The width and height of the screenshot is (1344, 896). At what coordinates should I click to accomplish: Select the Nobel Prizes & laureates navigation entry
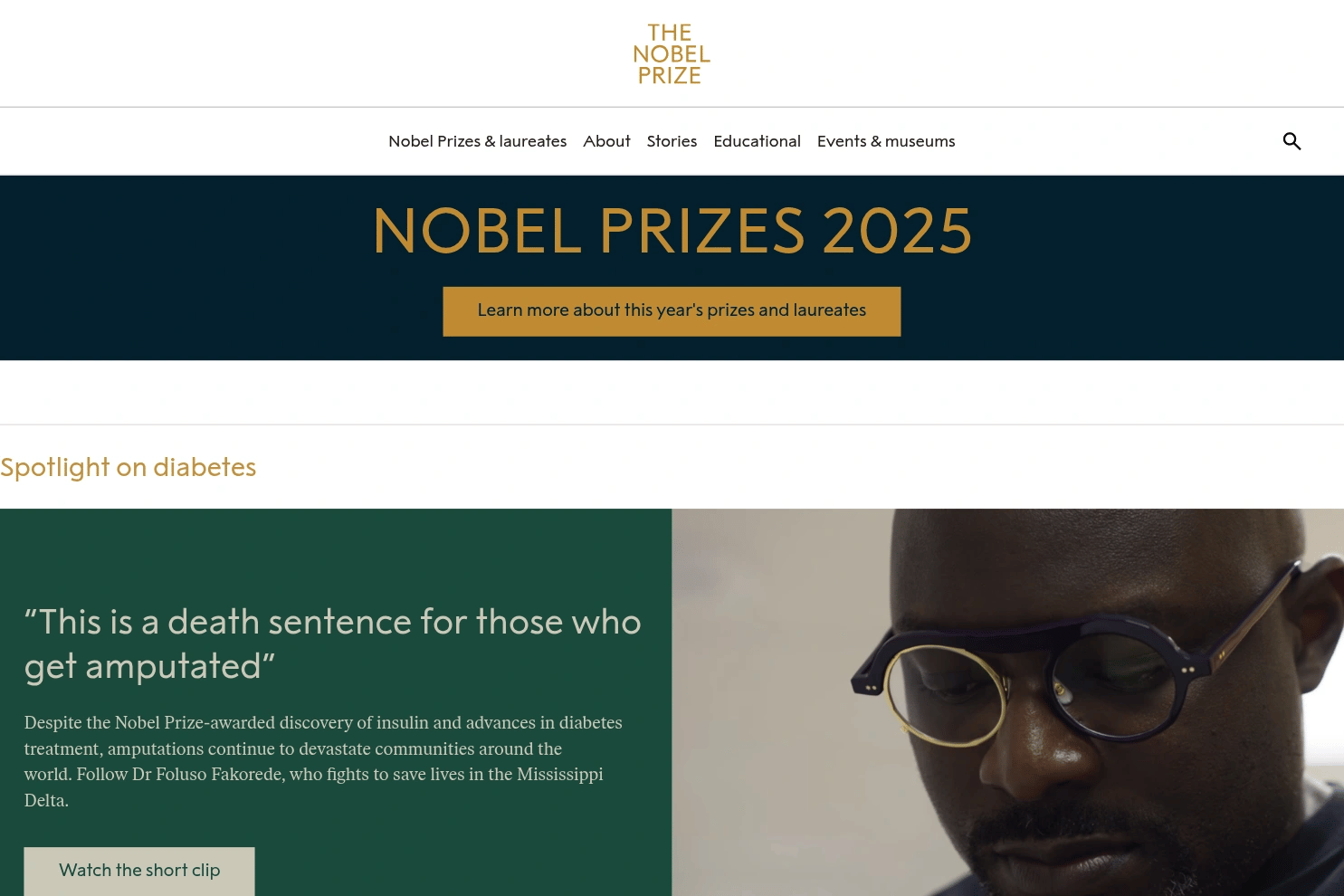pyautogui.click(x=477, y=141)
